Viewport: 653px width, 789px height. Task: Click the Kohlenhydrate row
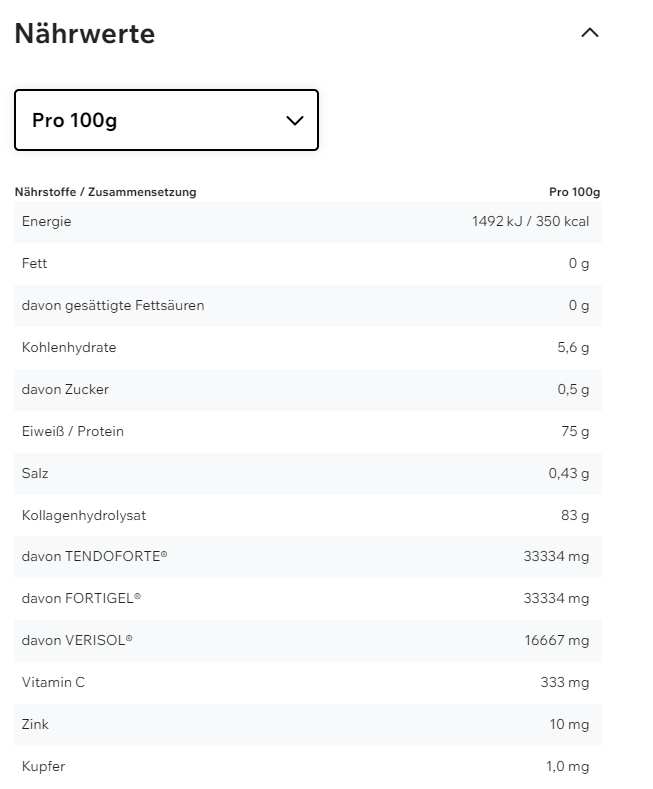307,348
